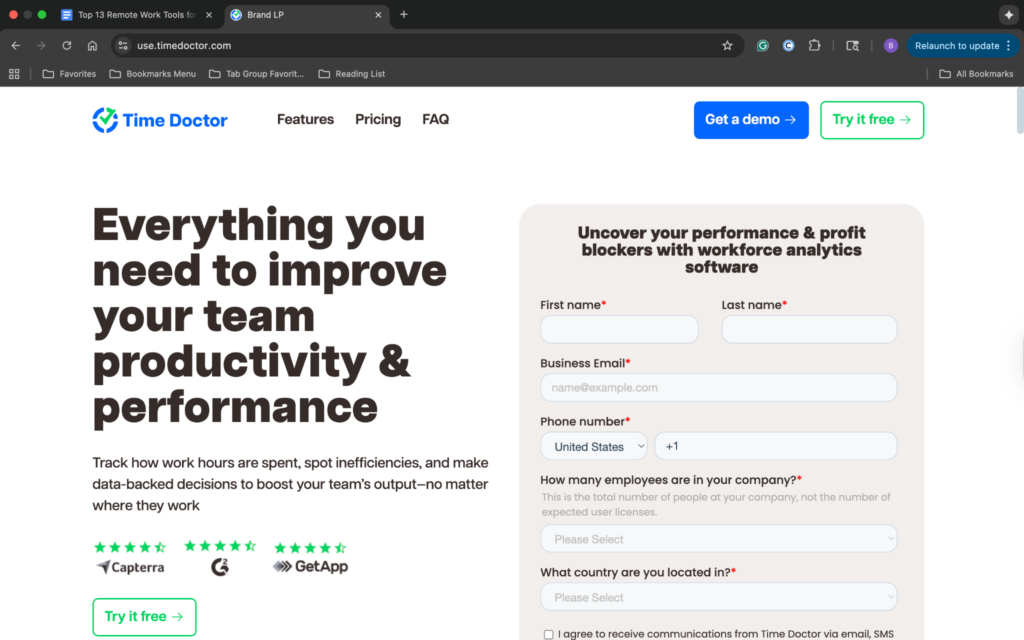Open the Extensions puzzle icon
The height and width of the screenshot is (640, 1024).
(x=814, y=46)
